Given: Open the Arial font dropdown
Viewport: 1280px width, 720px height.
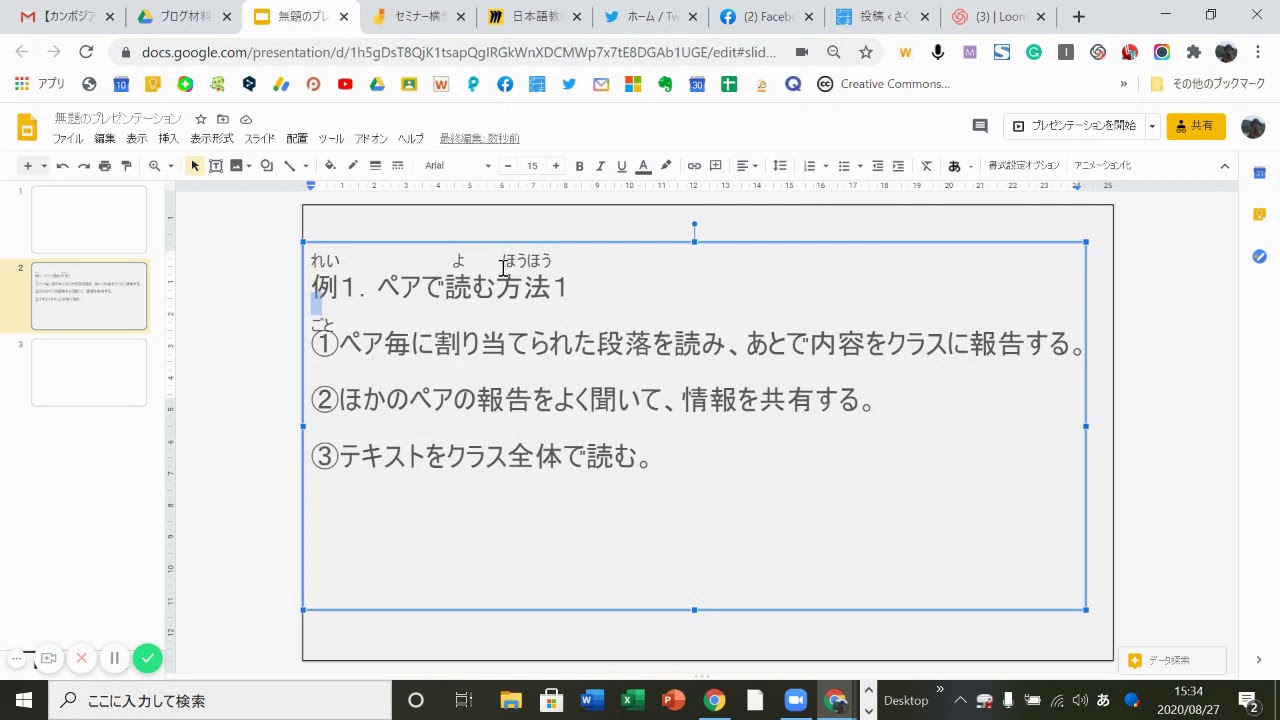Looking at the screenshot, I should 458,166.
